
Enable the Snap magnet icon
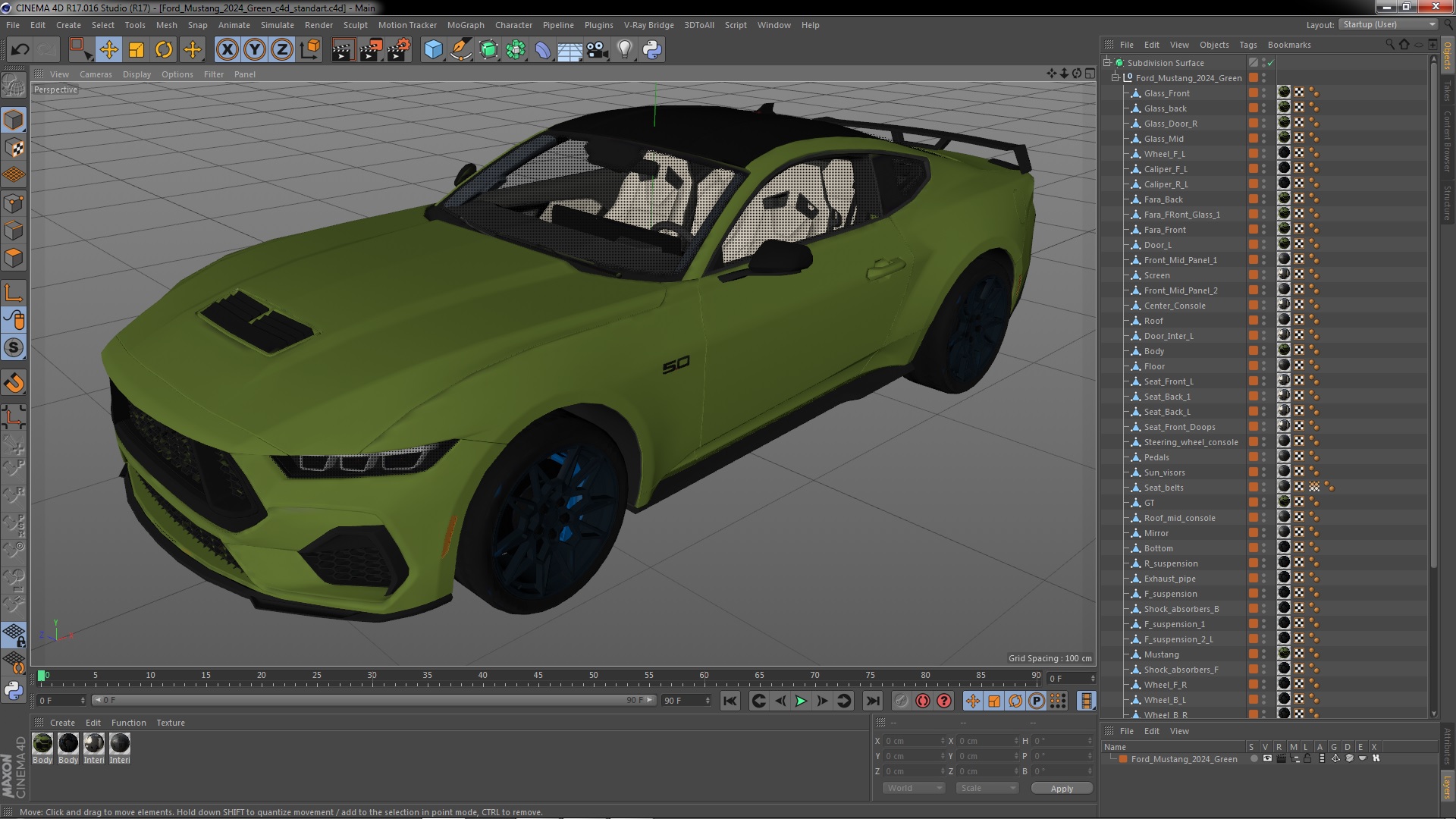point(14,383)
